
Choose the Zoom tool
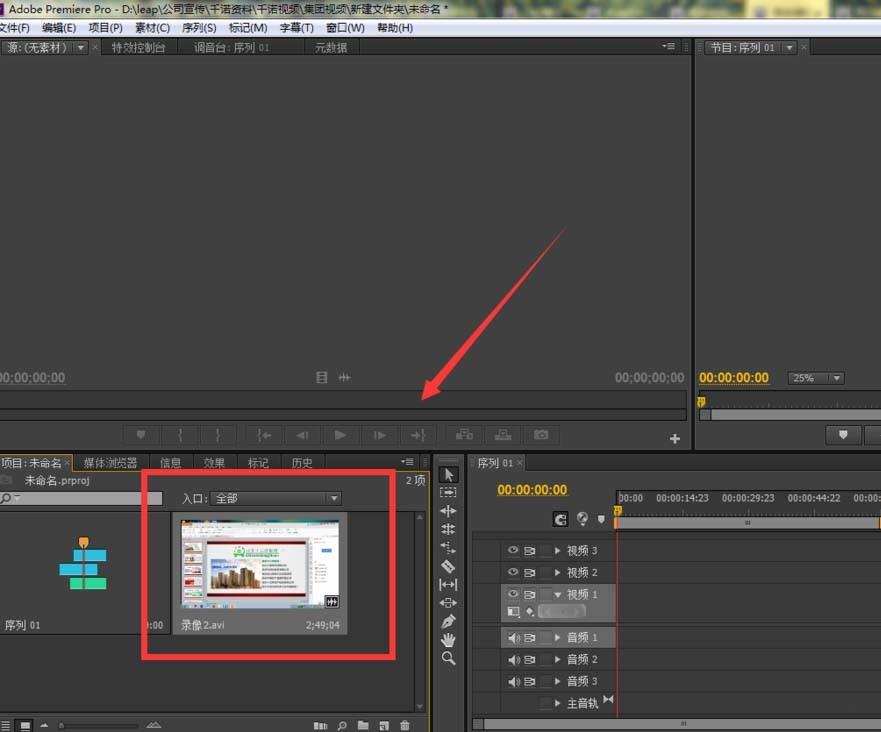click(448, 657)
